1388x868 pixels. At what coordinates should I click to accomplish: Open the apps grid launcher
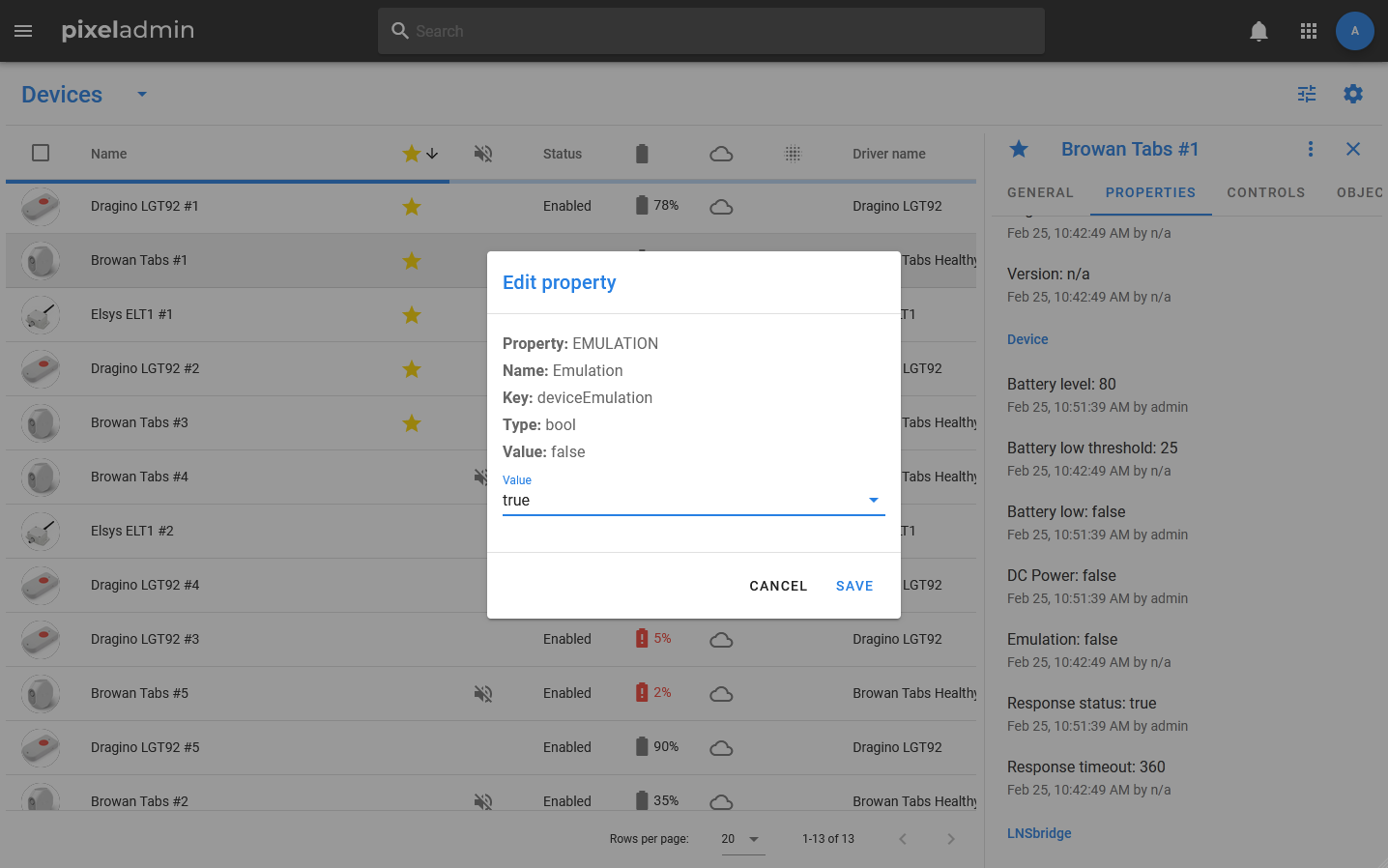click(1309, 31)
